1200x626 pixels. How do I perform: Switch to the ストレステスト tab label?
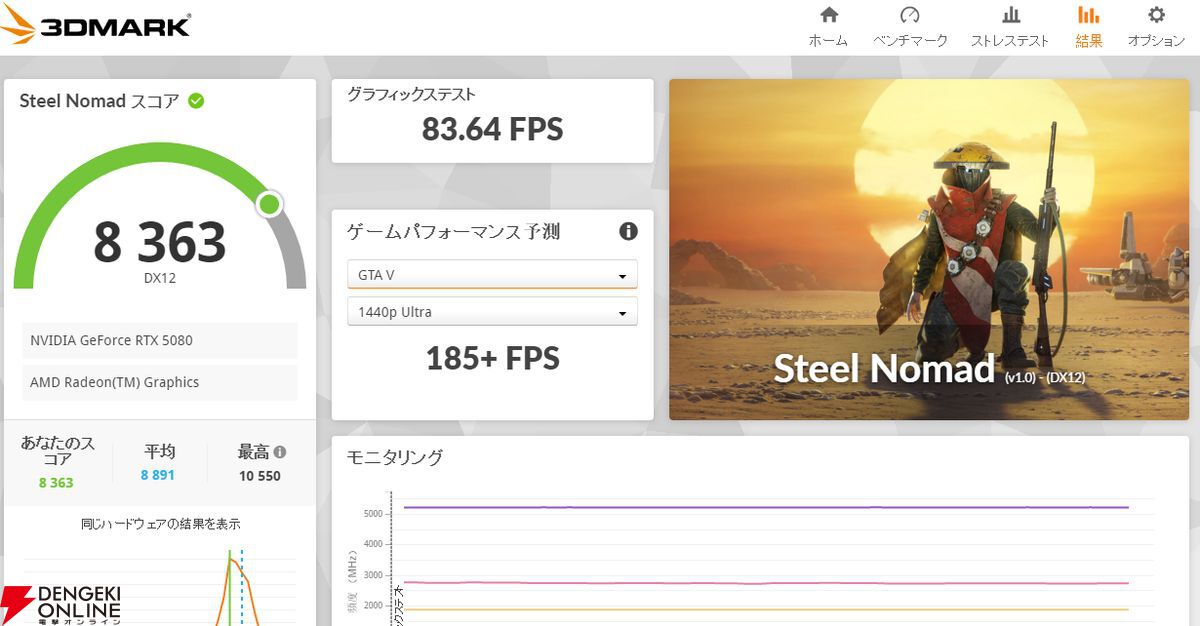point(1010,41)
